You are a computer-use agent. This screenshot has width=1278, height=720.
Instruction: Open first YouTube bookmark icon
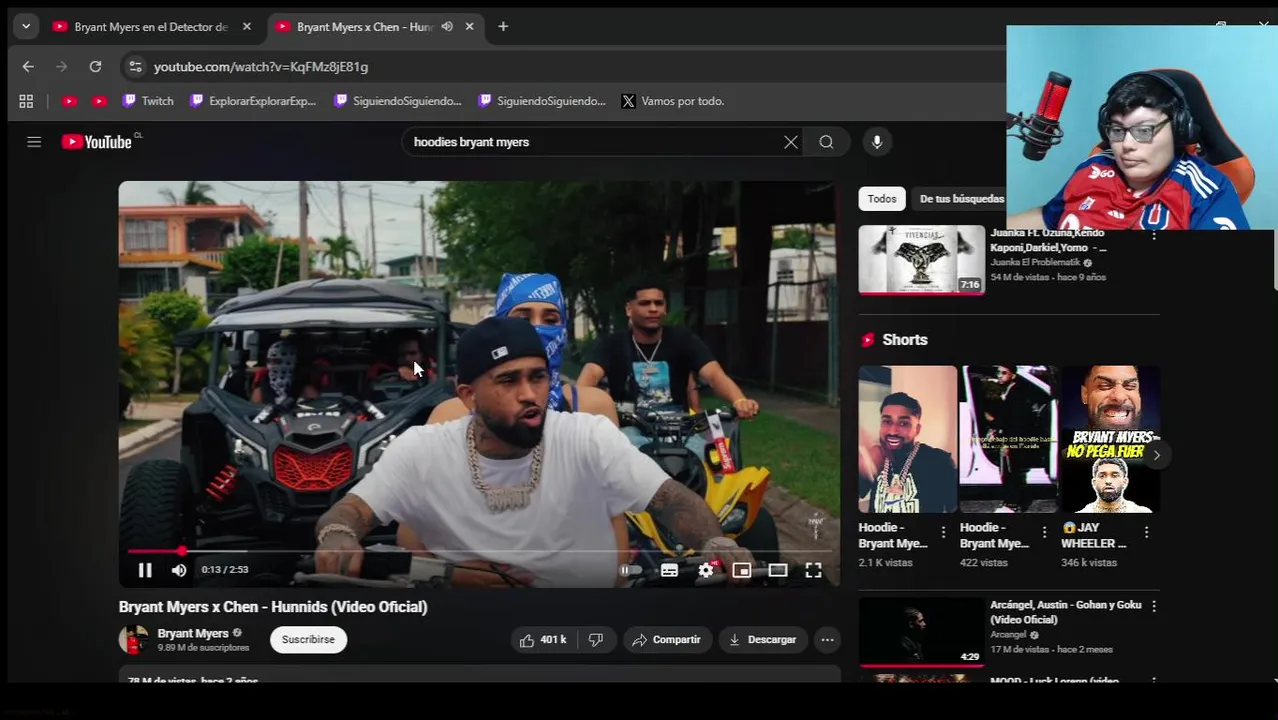[69, 101]
